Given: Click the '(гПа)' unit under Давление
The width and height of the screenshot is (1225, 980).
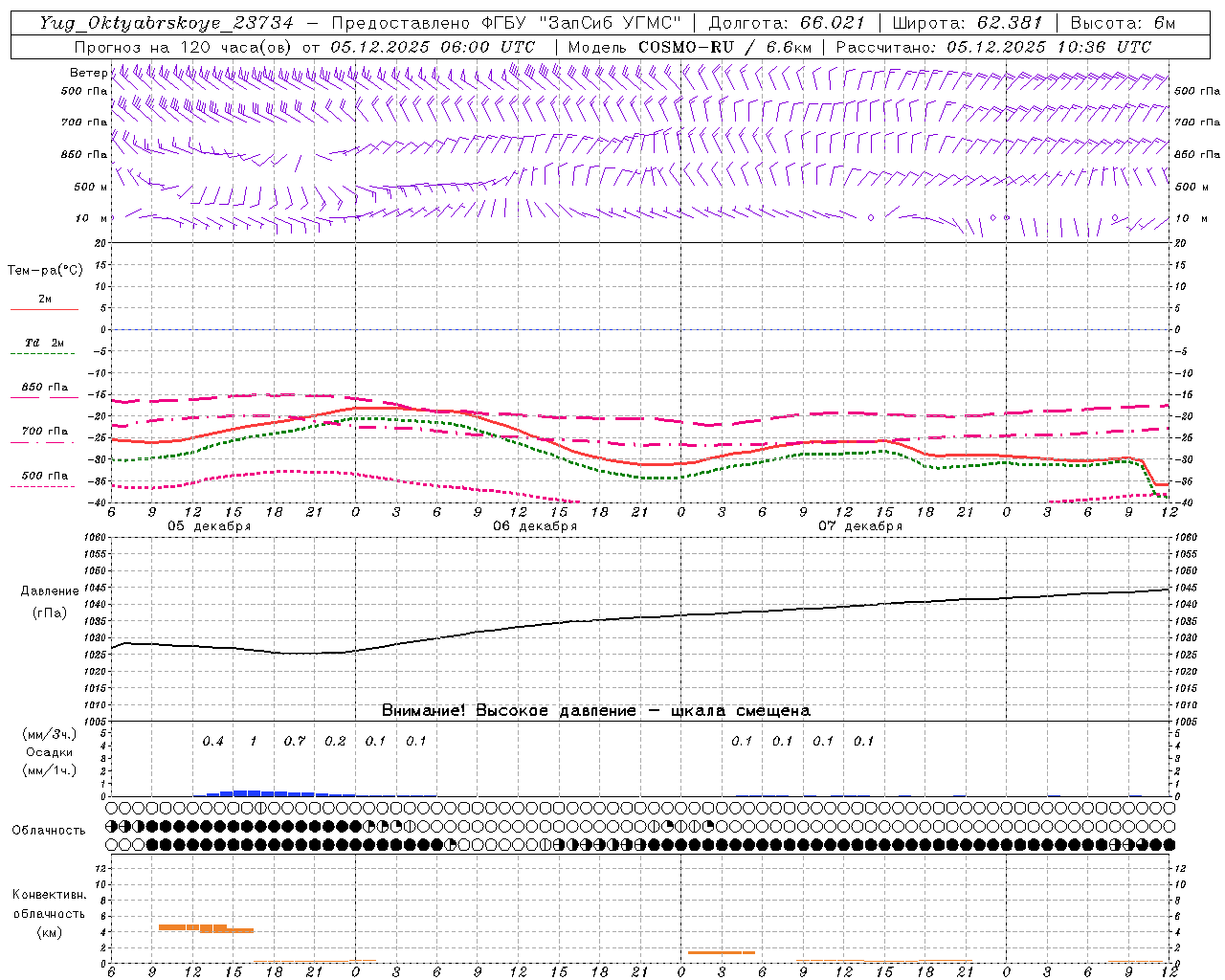Looking at the screenshot, I should click(x=49, y=612).
